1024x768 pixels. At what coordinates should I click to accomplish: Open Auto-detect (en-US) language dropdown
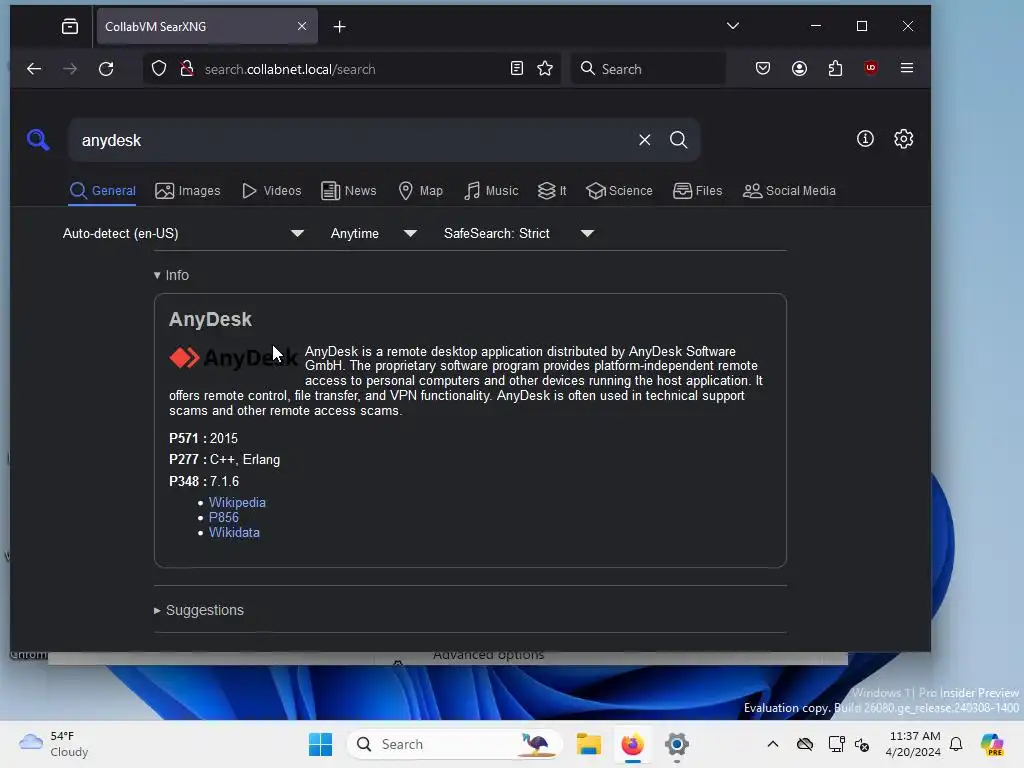[184, 233]
